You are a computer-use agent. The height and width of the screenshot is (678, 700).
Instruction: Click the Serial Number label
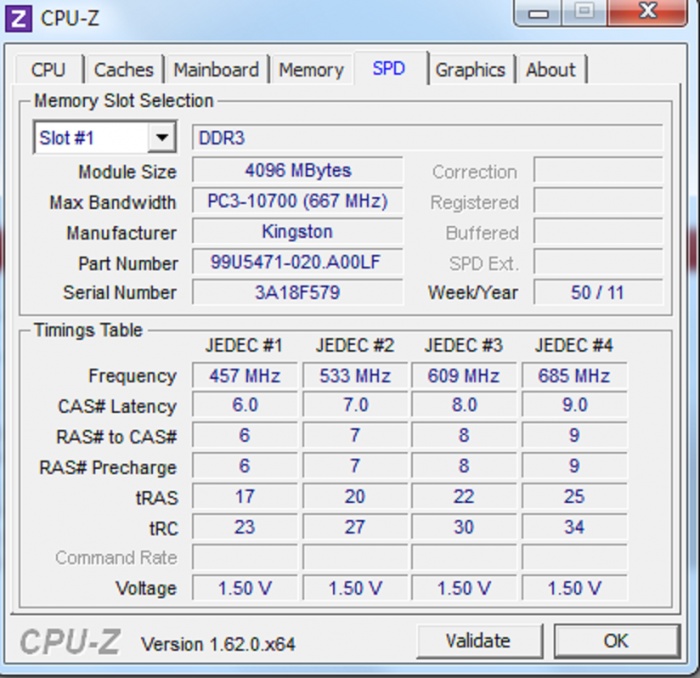point(120,293)
